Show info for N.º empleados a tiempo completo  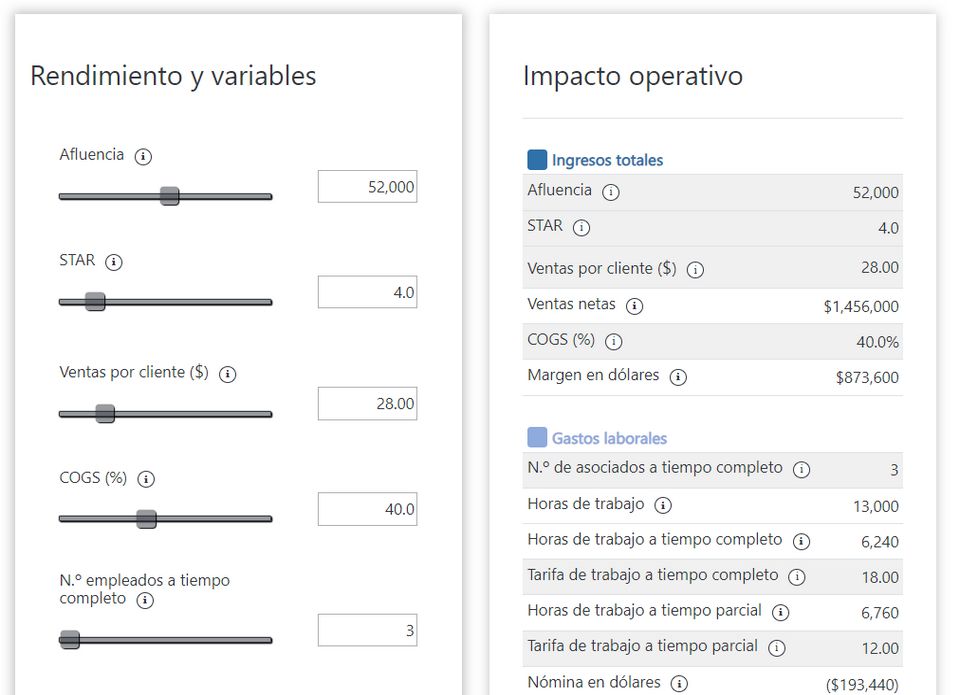point(144,600)
